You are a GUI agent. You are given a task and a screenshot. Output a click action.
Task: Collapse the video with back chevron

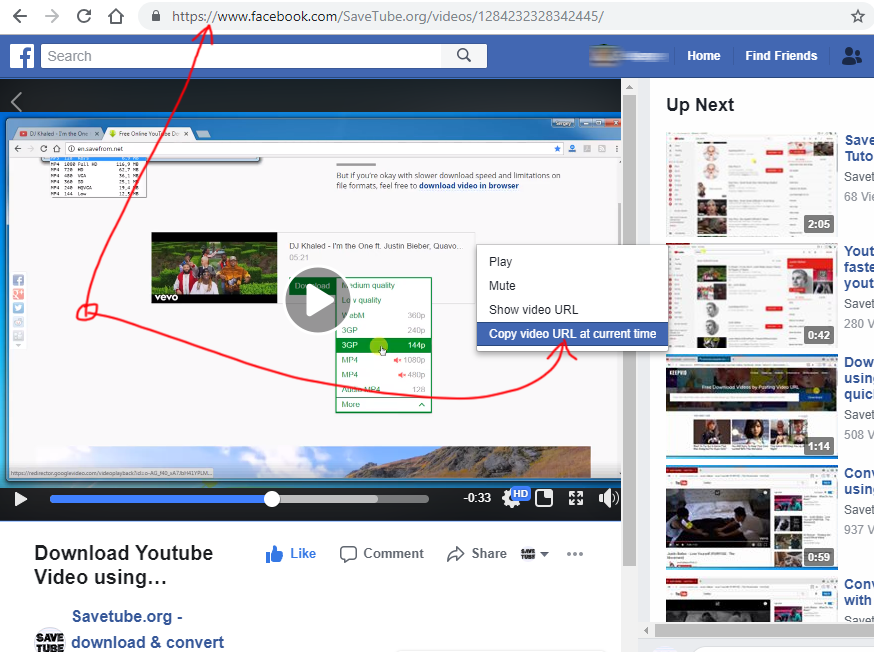coord(16,101)
